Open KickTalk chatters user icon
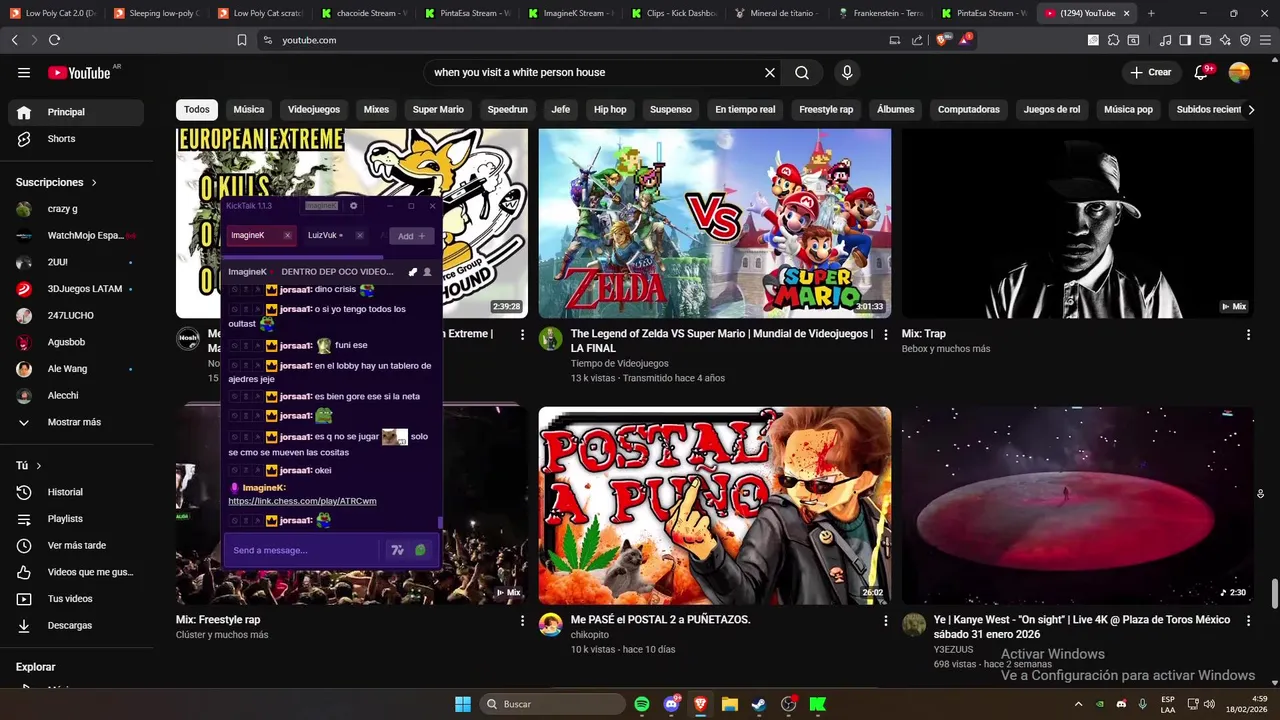 coord(427,272)
